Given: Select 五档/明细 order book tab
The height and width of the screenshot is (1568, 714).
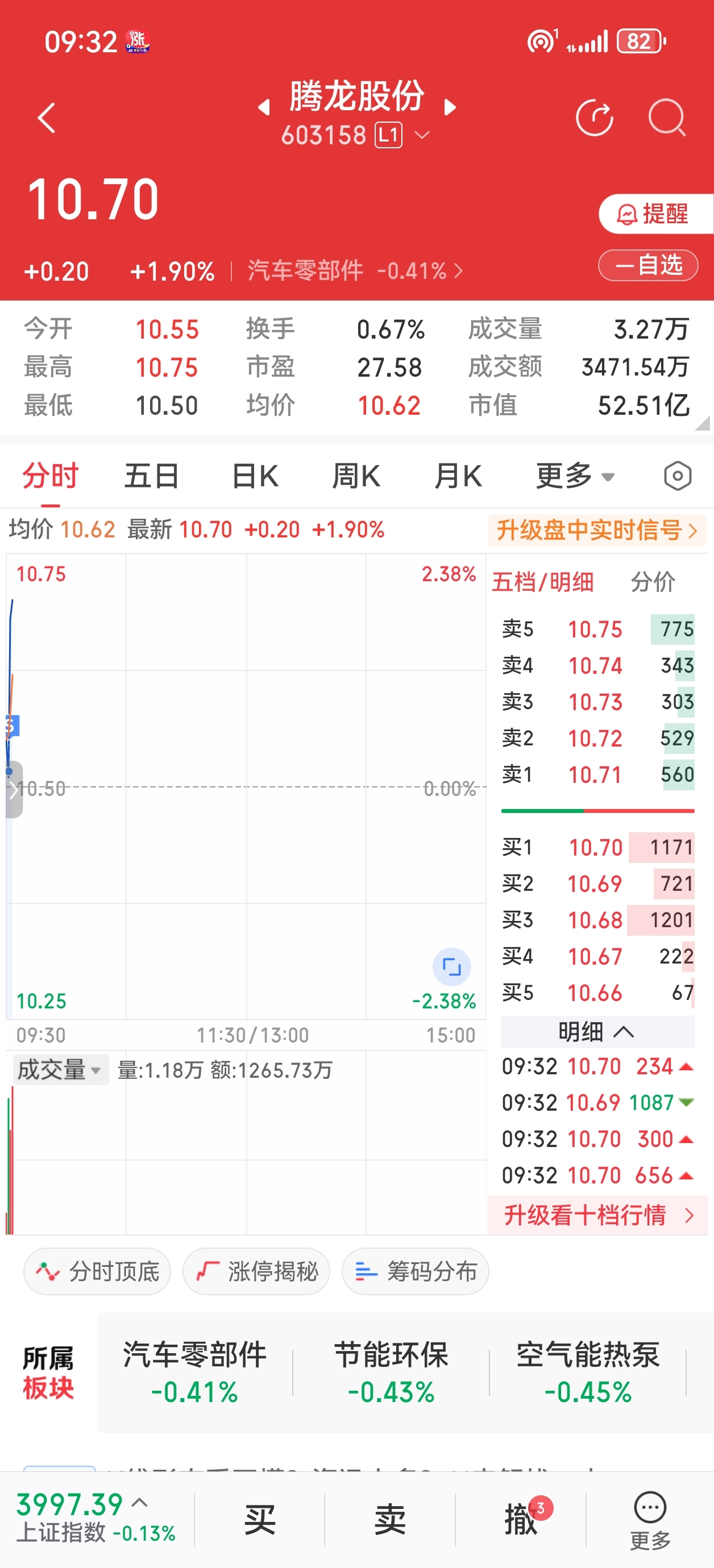Looking at the screenshot, I should point(542,582).
